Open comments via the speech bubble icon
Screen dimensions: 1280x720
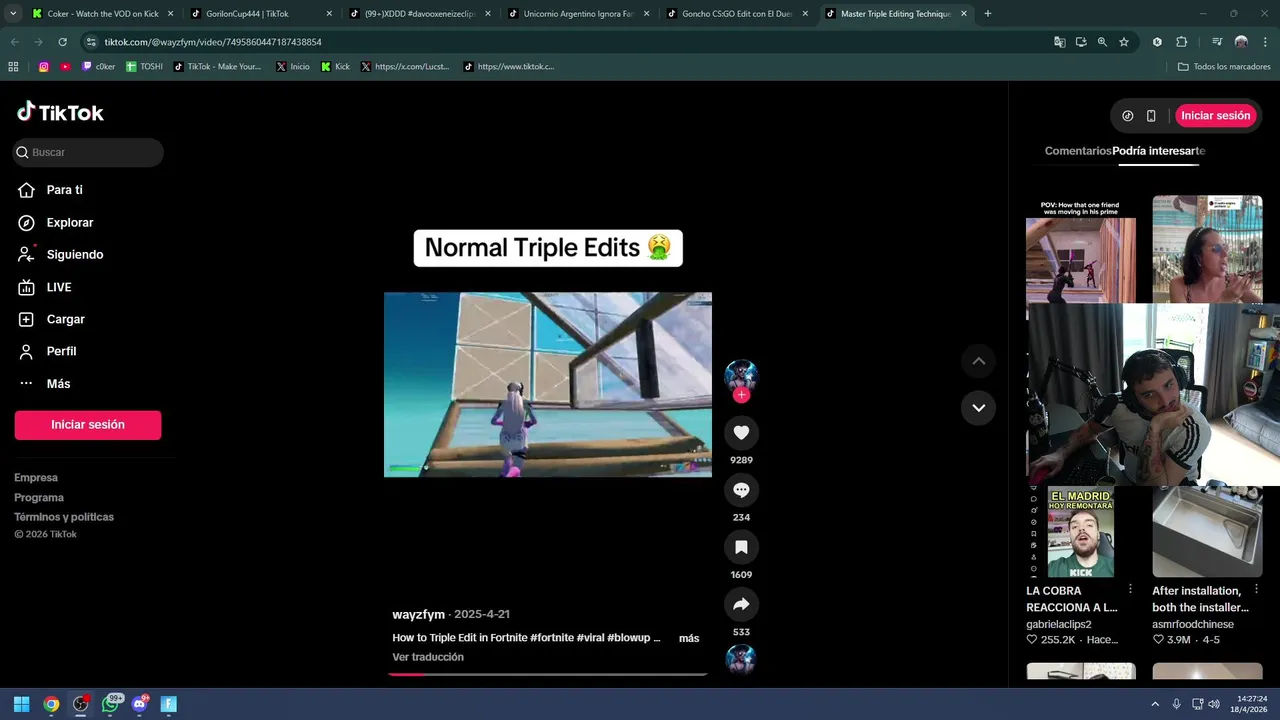coord(741,490)
